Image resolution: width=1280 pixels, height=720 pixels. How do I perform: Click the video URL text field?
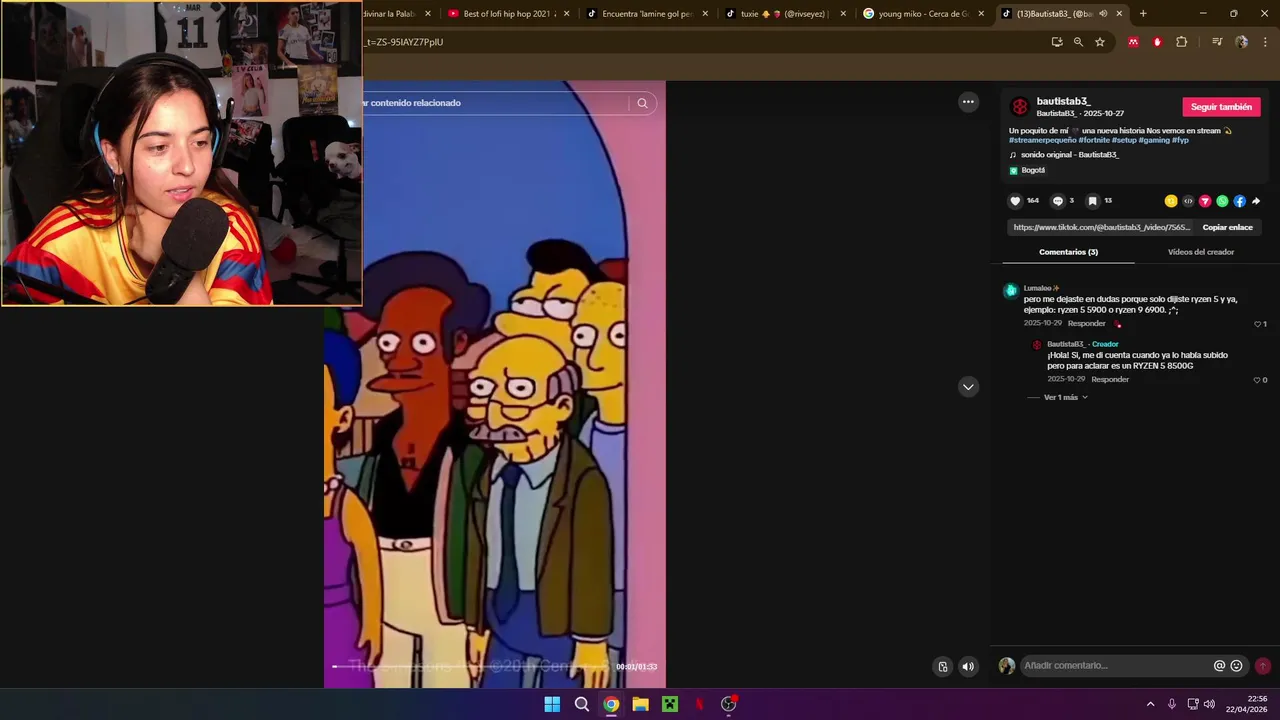click(x=1101, y=228)
